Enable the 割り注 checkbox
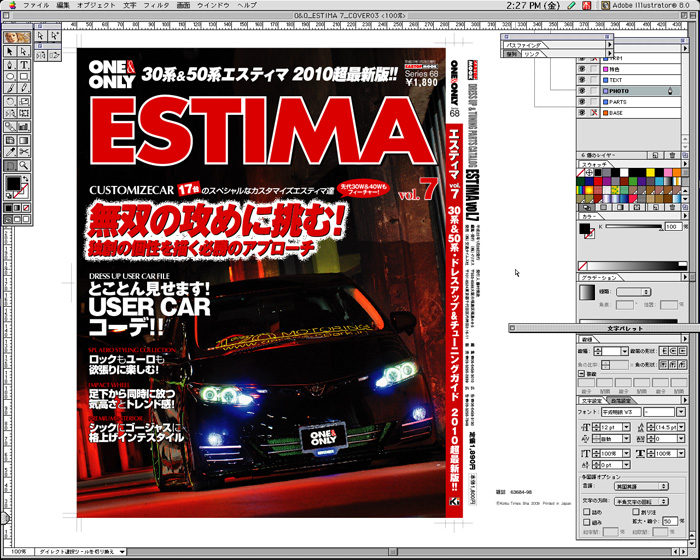The width and height of the screenshot is (700, 560). pyautogui.click(x=636, y=512)
